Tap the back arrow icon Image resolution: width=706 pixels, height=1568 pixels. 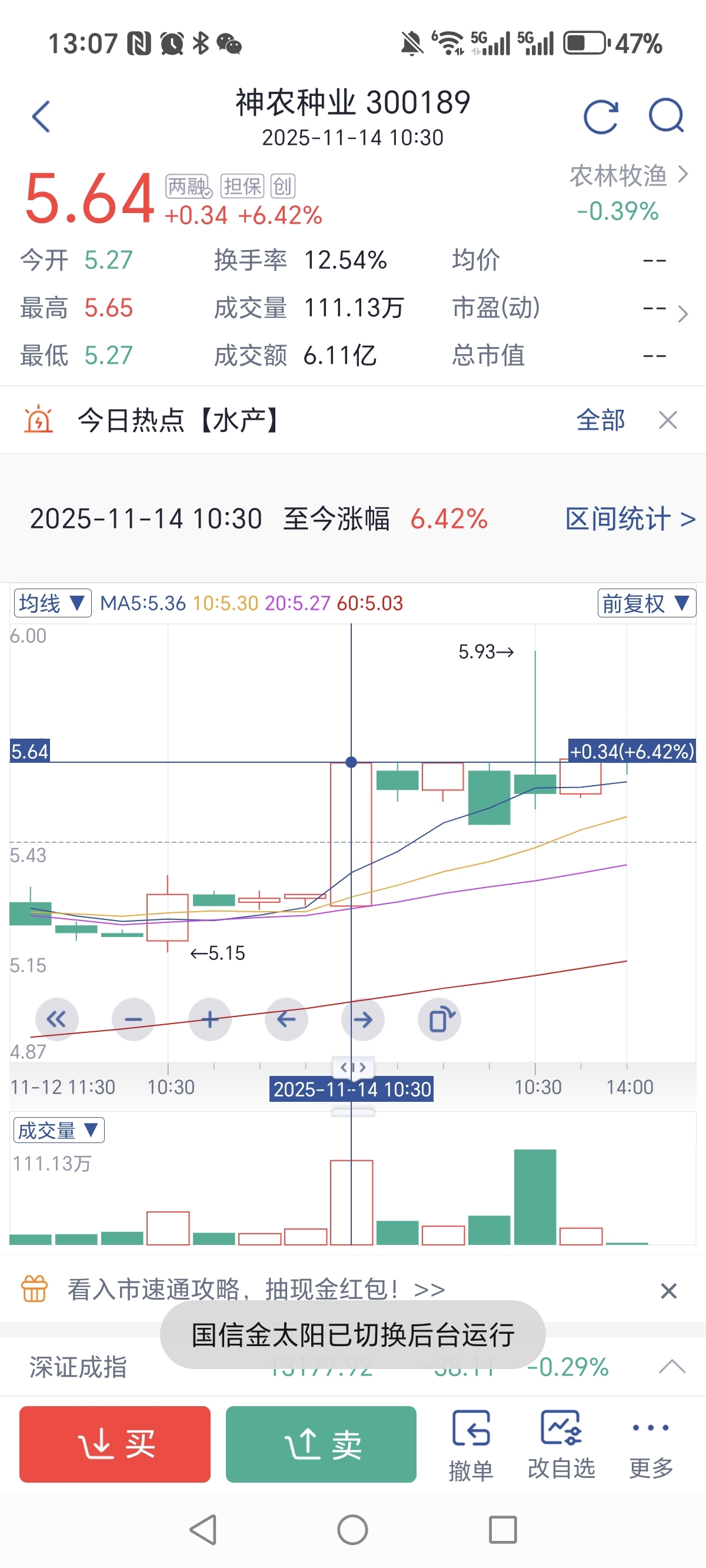[x=41, y=117]
